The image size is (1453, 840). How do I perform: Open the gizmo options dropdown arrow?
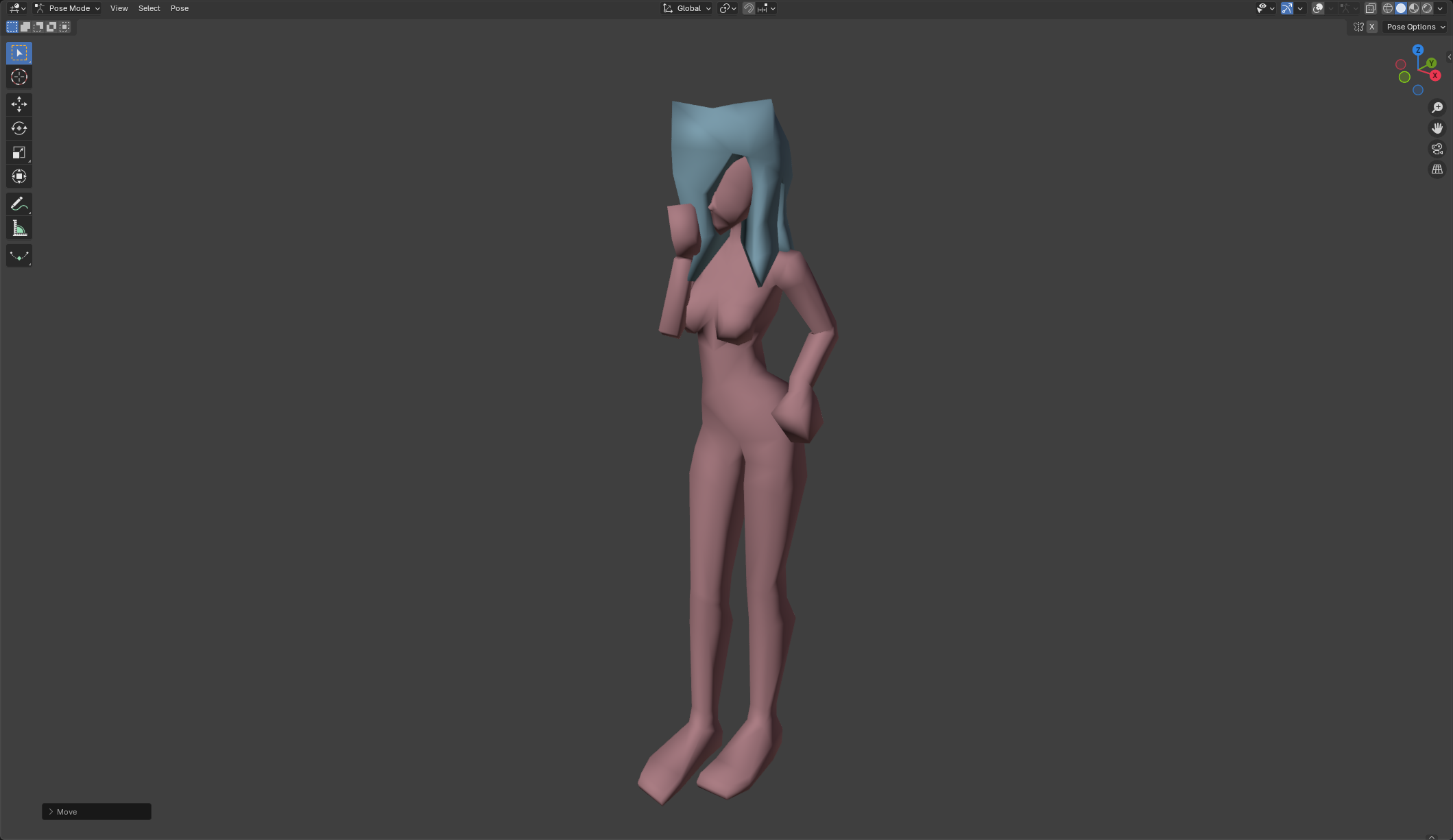click(x=1300, y=8)
